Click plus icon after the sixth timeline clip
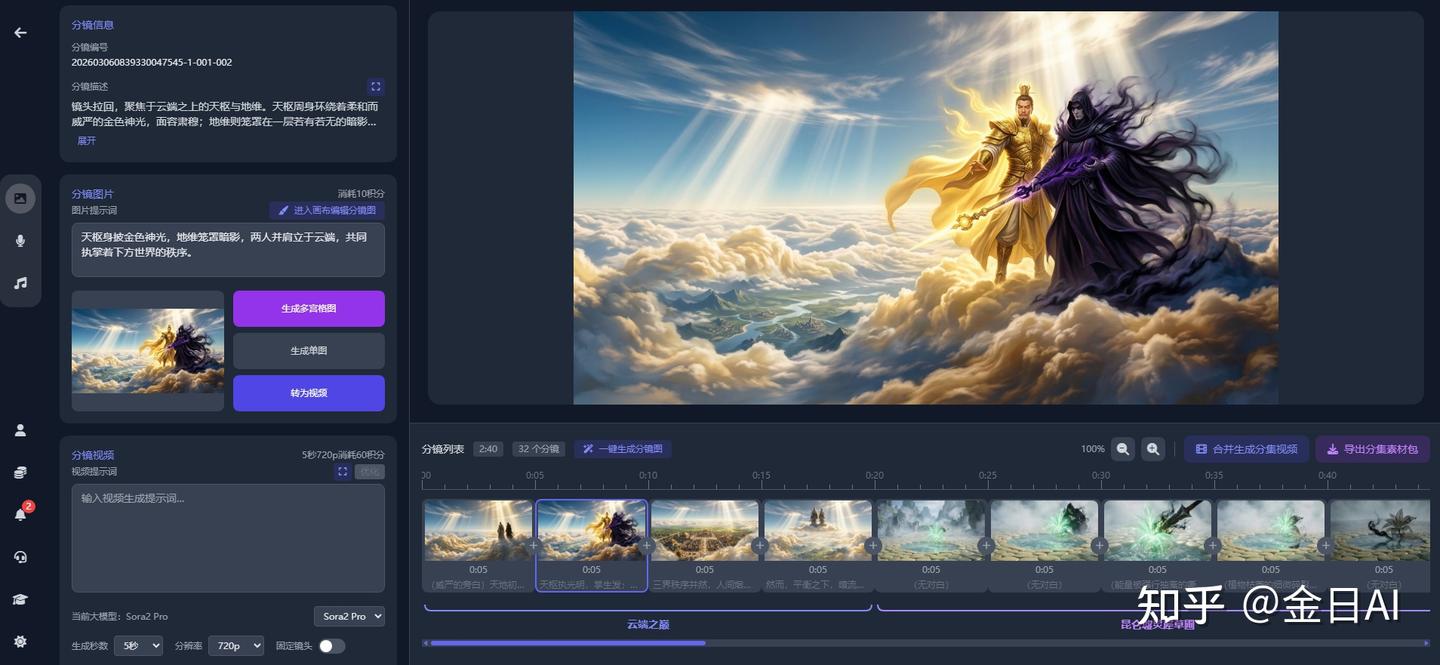 pyautogui.click(x=1099, y=545)
